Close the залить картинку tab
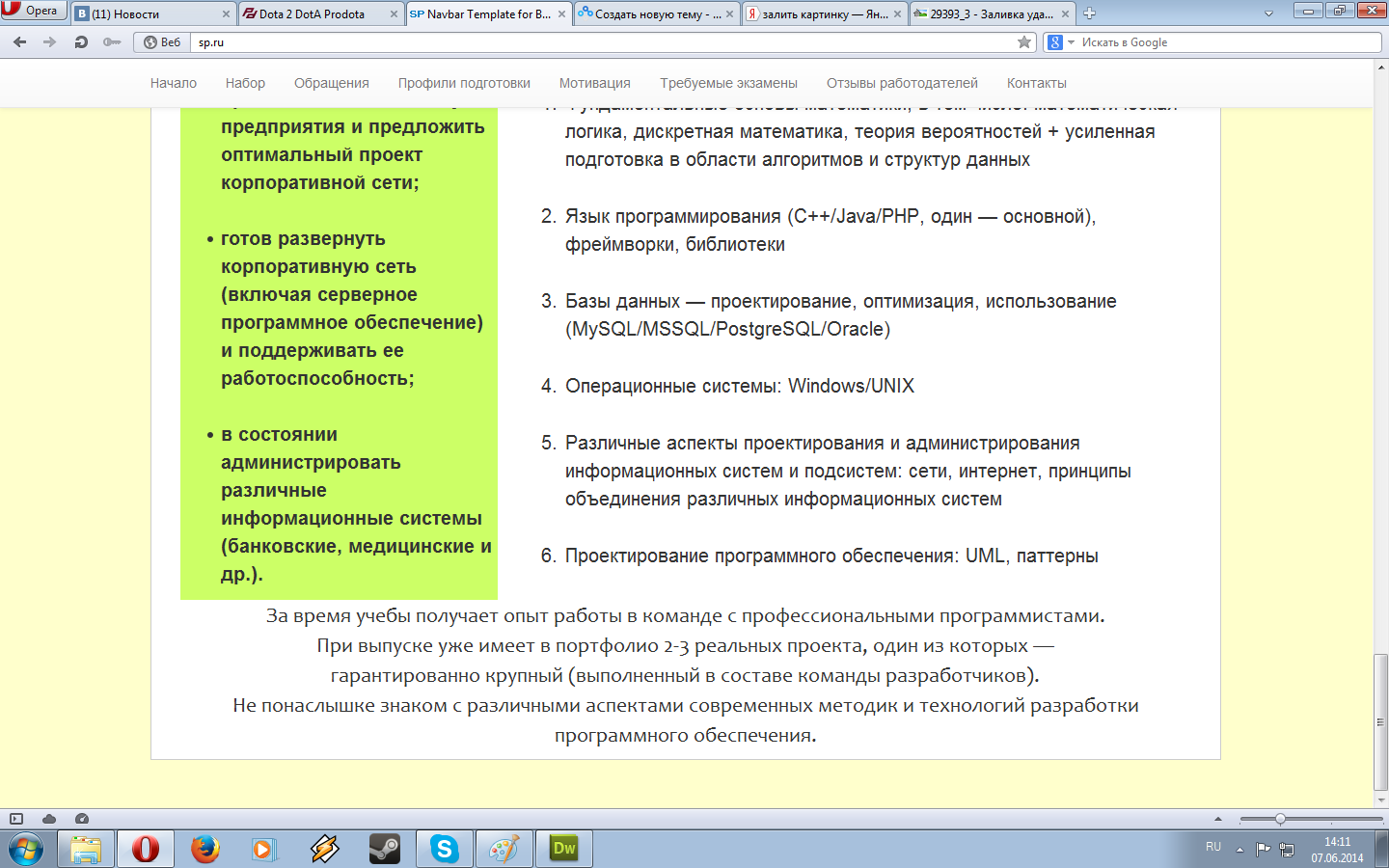Screen dimensions: 1389x868 pyautogui.click(x=897, y=14)
